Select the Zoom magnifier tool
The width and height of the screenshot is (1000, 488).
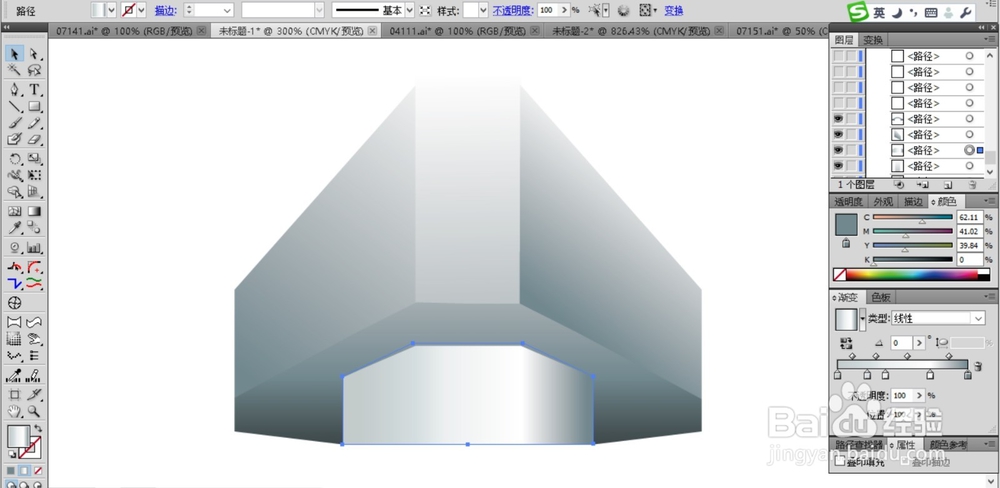pos(34,412)
